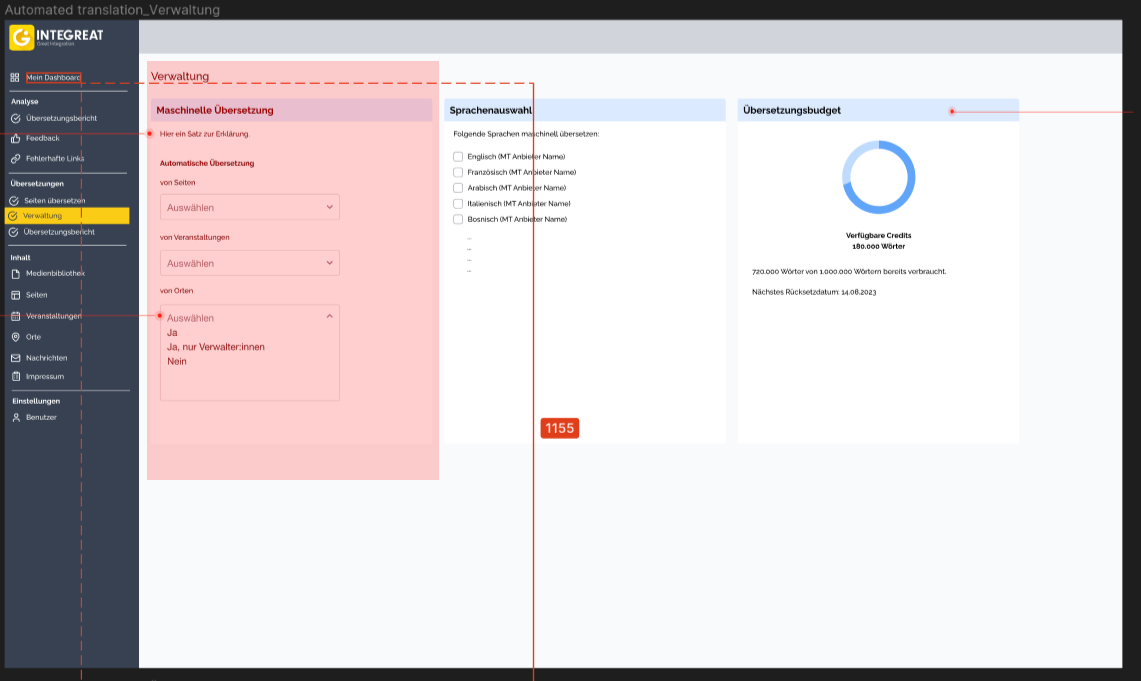The height and width of the screenshot is (681, 1141).
Task: Click chevron of von Seiten dropdown
Action: click(330, 207)
